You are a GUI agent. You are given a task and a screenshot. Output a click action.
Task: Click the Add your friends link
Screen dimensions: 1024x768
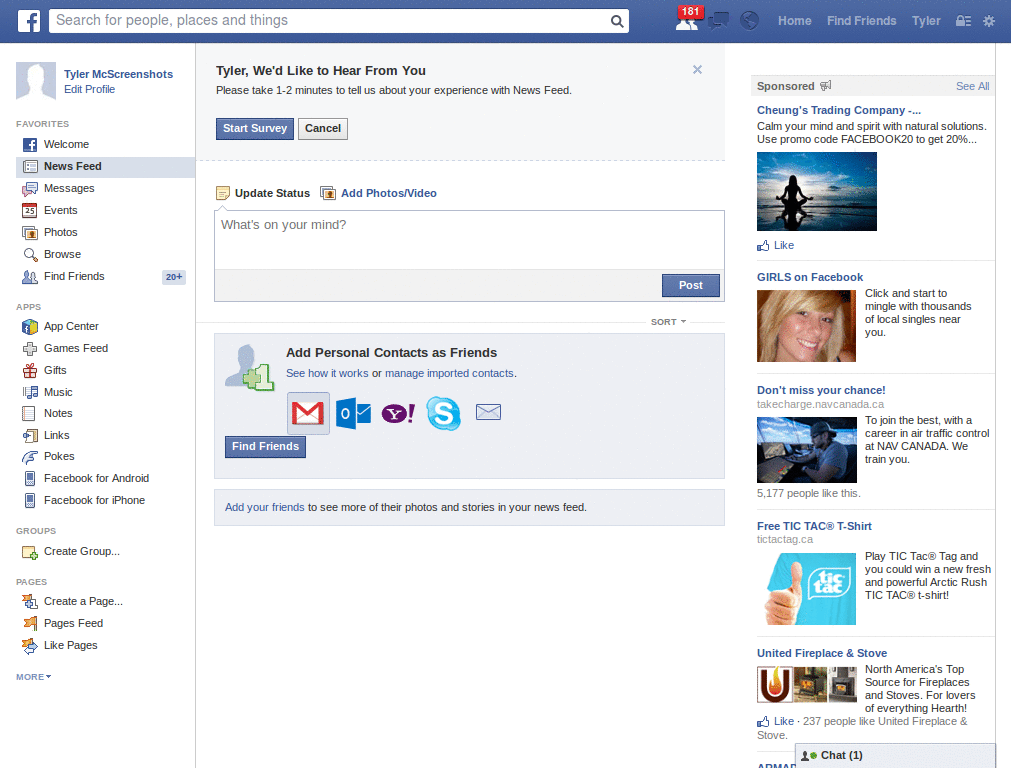(264, 507)
